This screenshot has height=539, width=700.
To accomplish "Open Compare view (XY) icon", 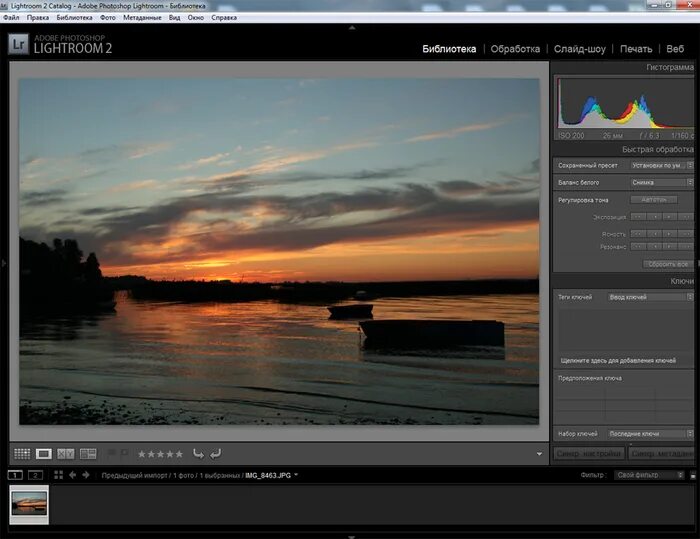I will [x=66, y=454].
